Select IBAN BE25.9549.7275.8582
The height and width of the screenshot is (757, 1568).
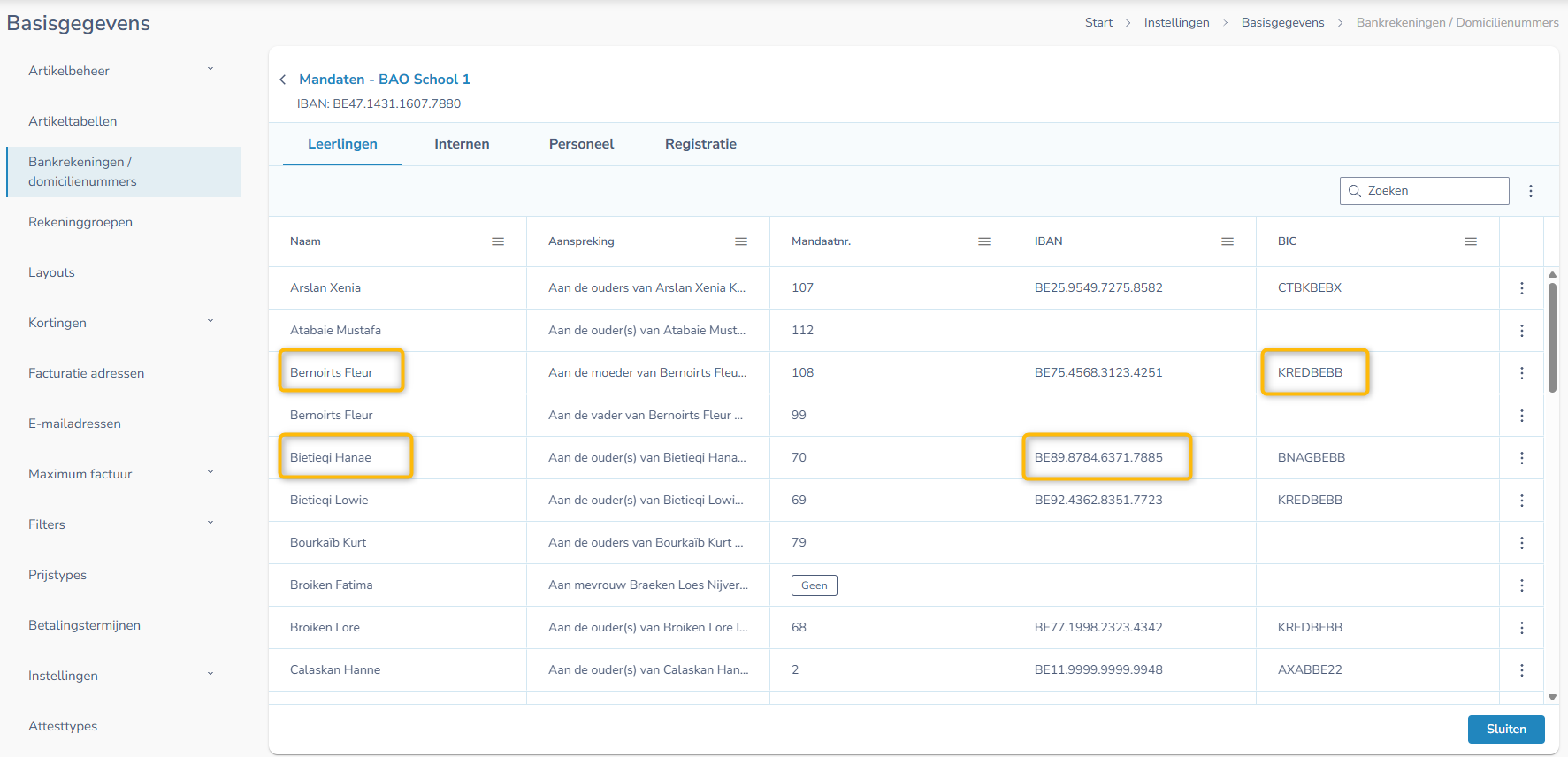tap(1098, 288)
